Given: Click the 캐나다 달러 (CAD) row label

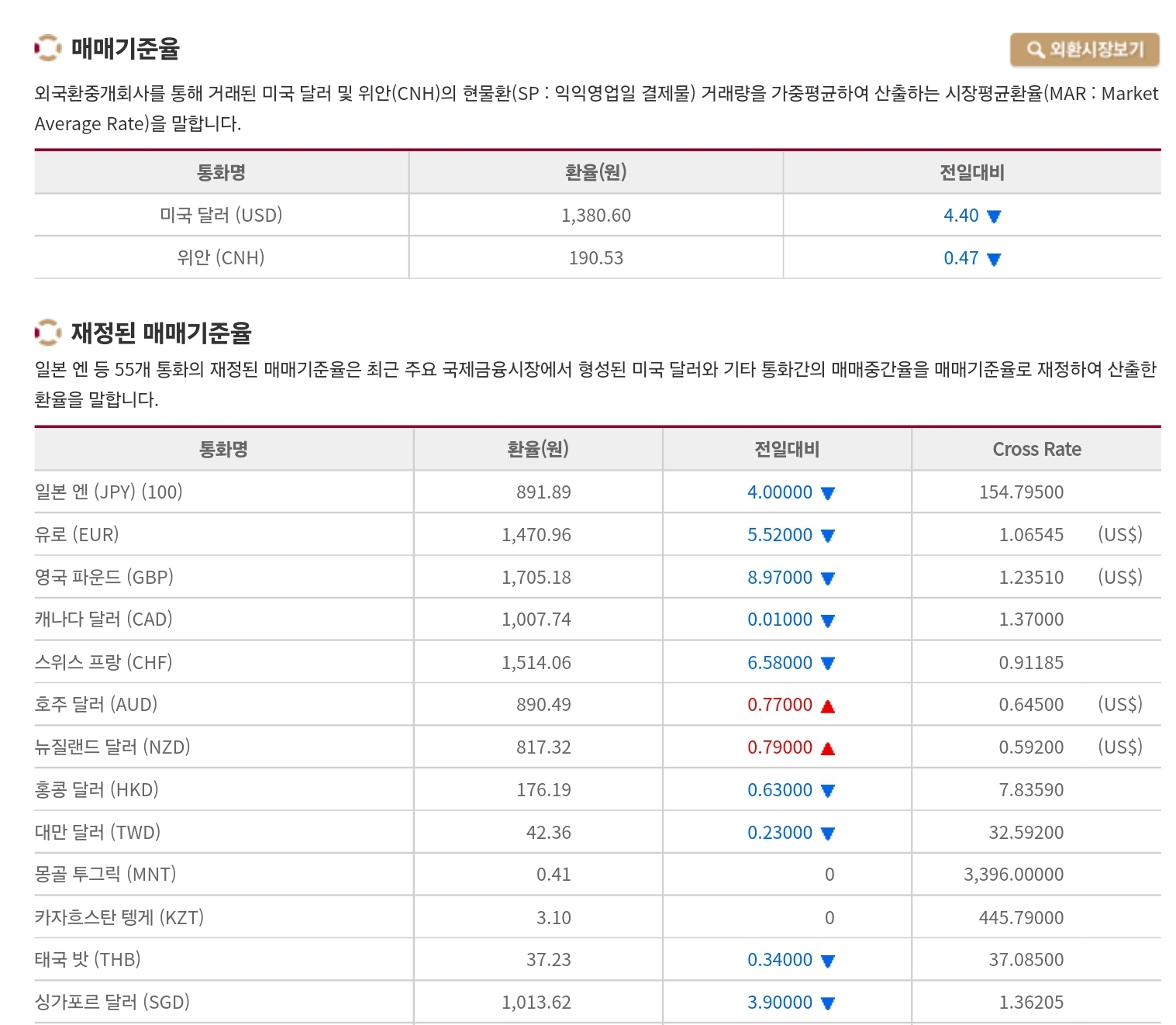Looking at the screenshot, I should [x=104, y=619].
